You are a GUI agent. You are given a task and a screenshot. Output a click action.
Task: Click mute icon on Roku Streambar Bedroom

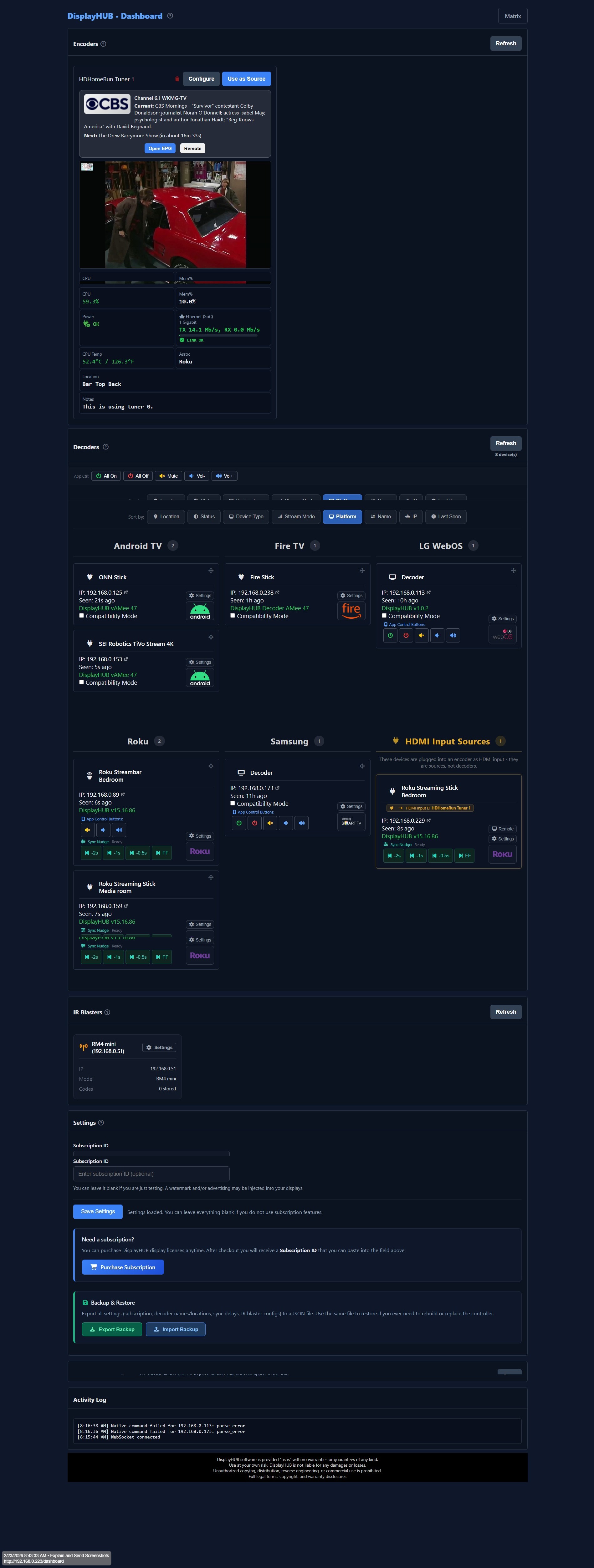(x=88, y=830)
